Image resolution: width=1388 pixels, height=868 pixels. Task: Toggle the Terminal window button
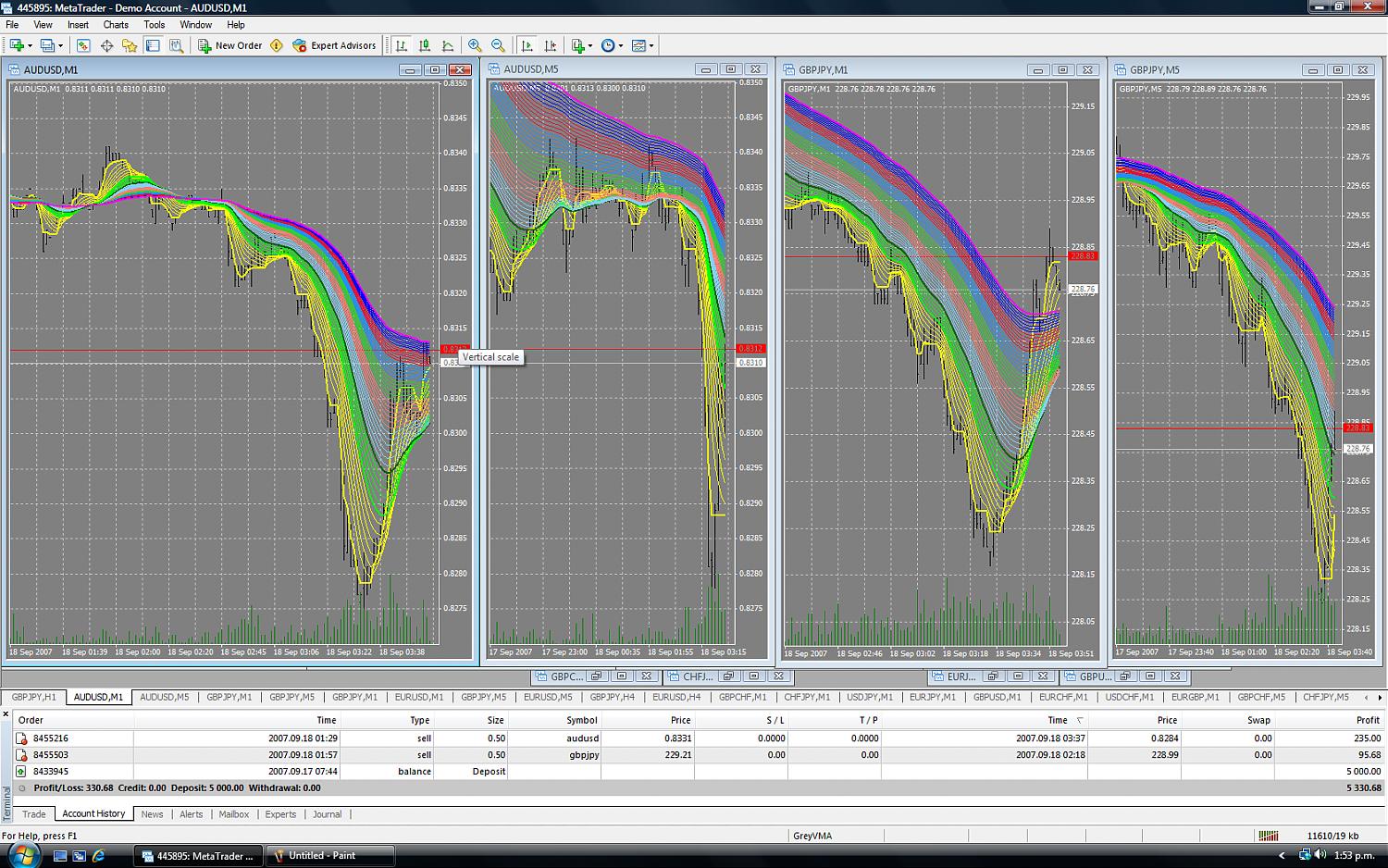153,45
